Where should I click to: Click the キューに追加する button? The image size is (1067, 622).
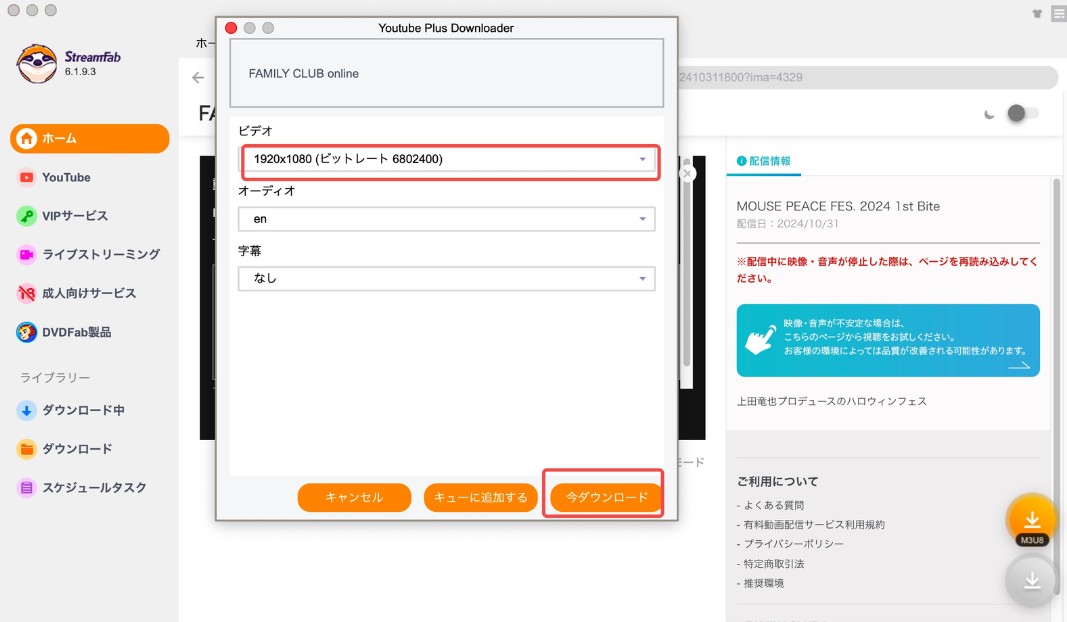[480, 497]
